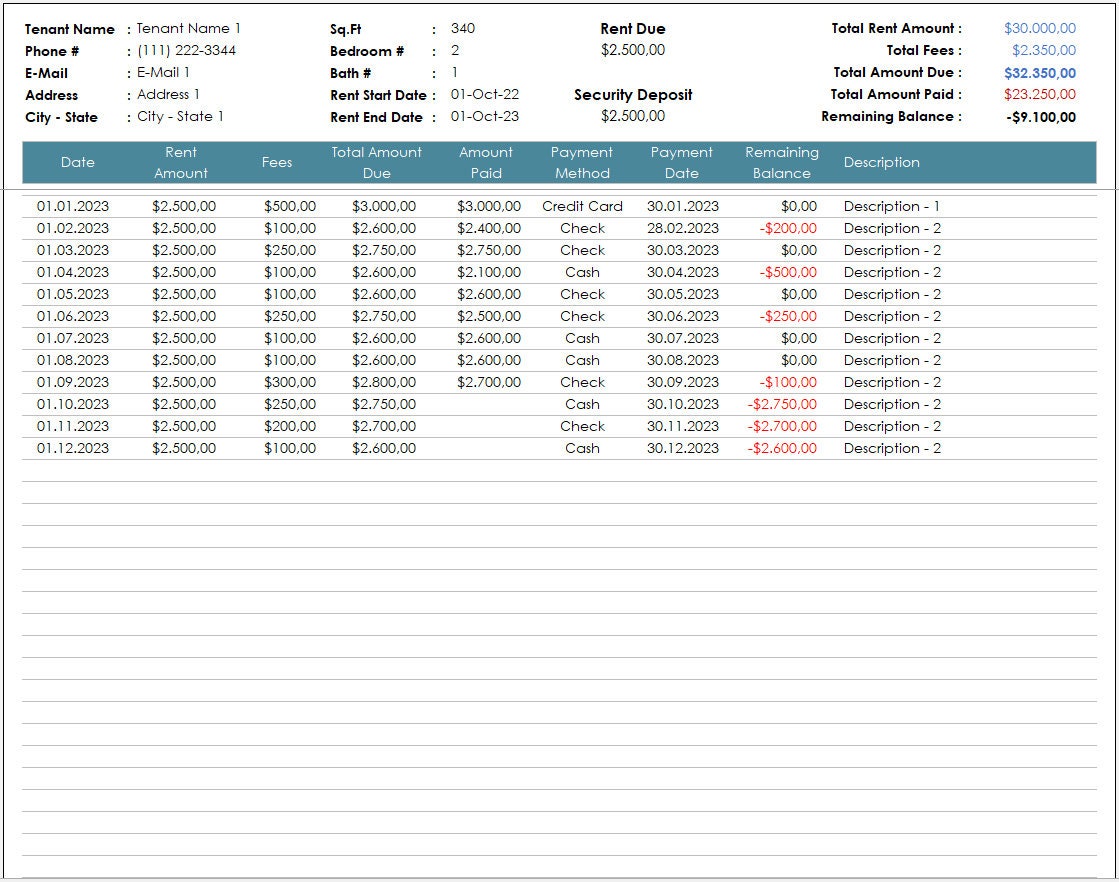
Task: Click Total Rent Amount value $30.000,00
Action: [1040, 29]
